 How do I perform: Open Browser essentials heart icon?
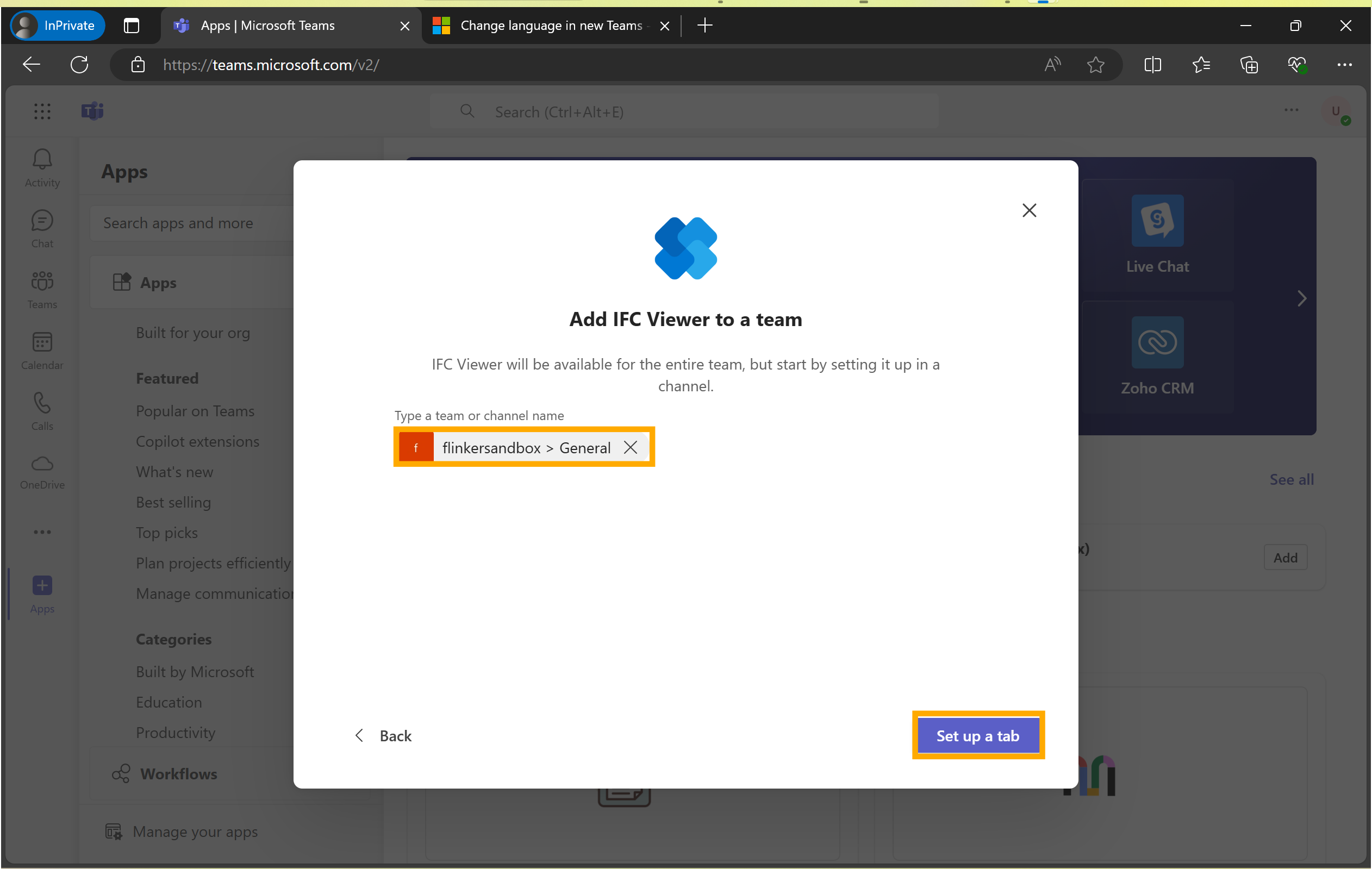1297,64
